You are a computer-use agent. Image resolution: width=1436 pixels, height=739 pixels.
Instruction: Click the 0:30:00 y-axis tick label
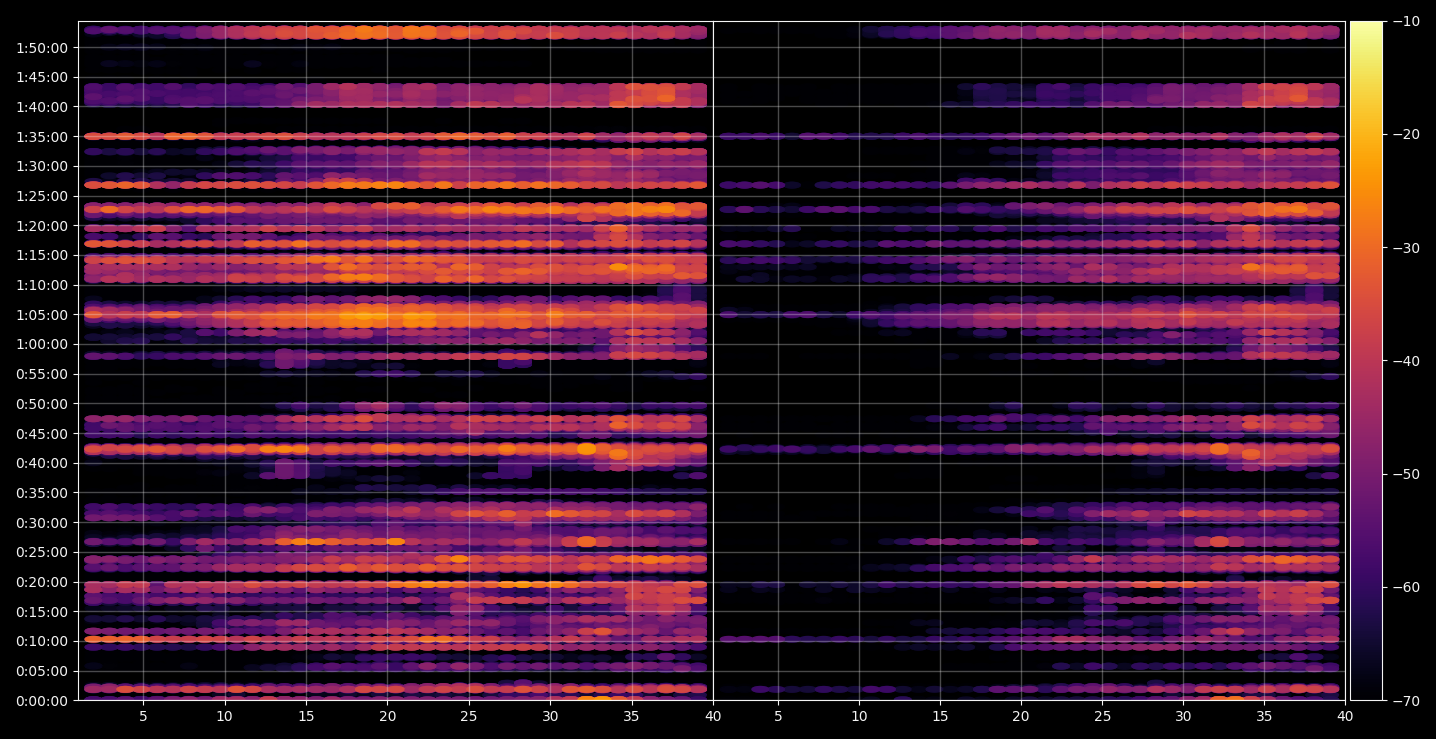pyautogui.click(x=42, y=522)
